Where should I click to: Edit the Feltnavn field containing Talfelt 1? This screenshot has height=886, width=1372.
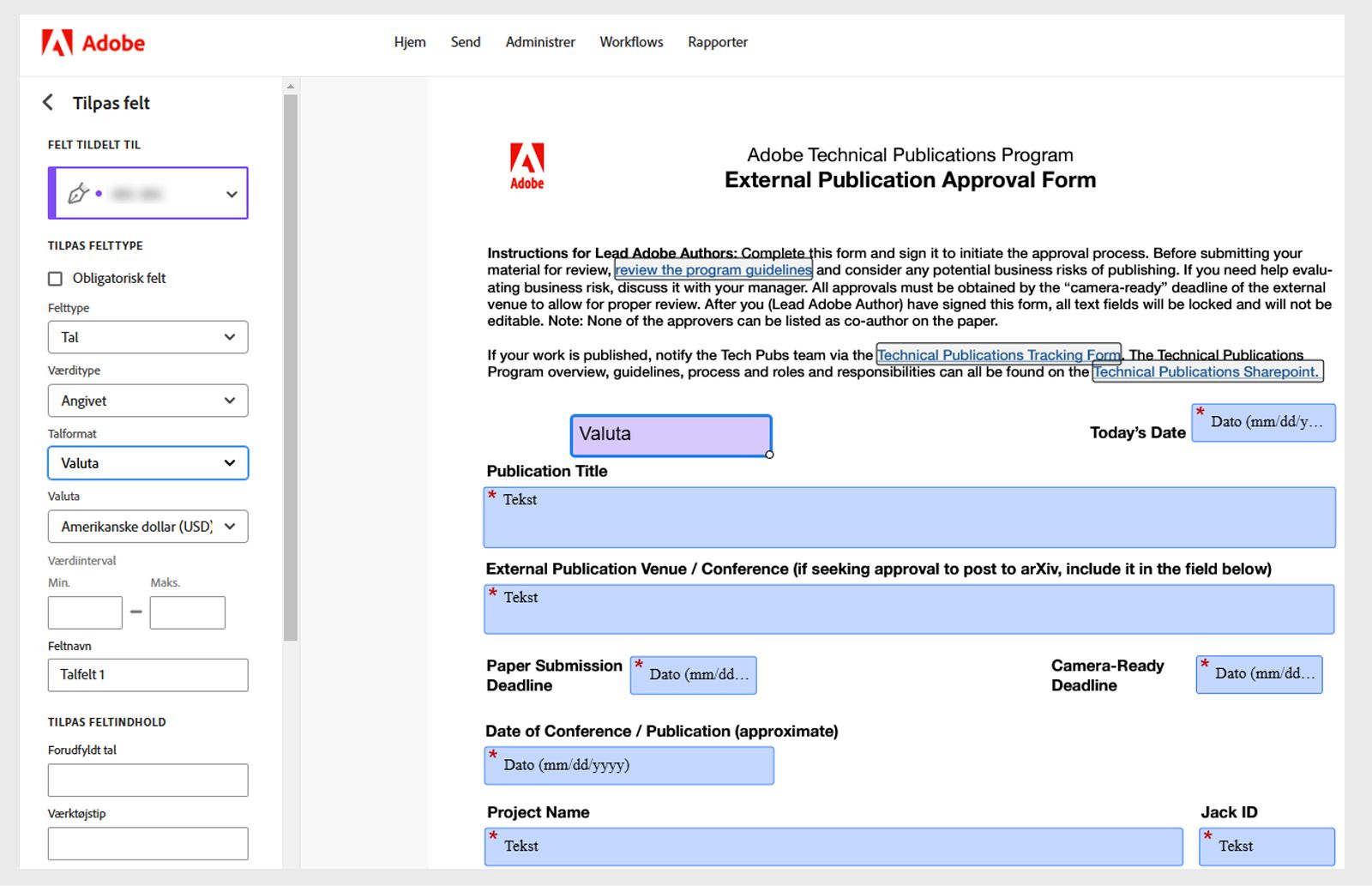click(148, 675)
